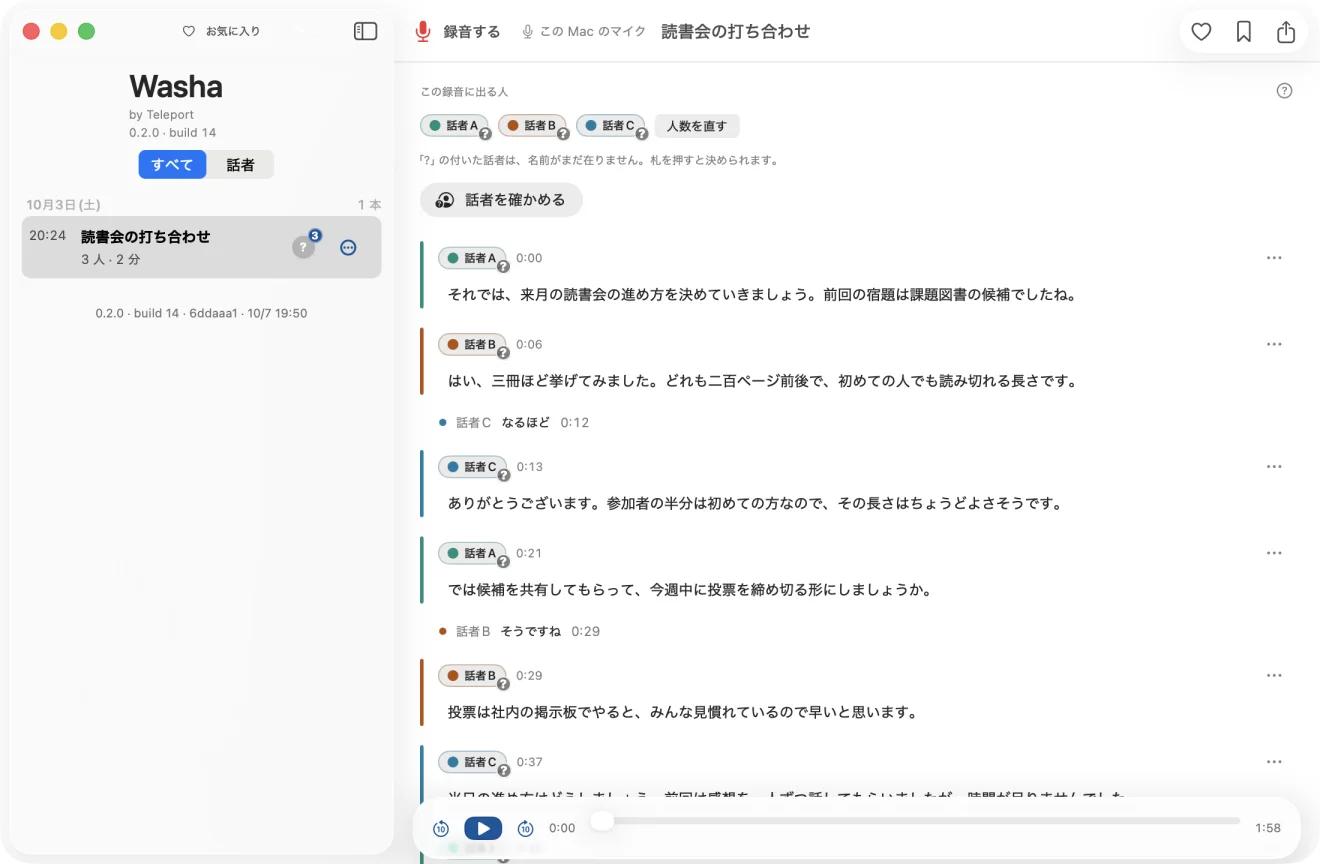The width and height of the screenshot is (1320, 864).
Task: Open the ellipsis menu for the 0:00 segment
Action: (x=1274, y=258)
